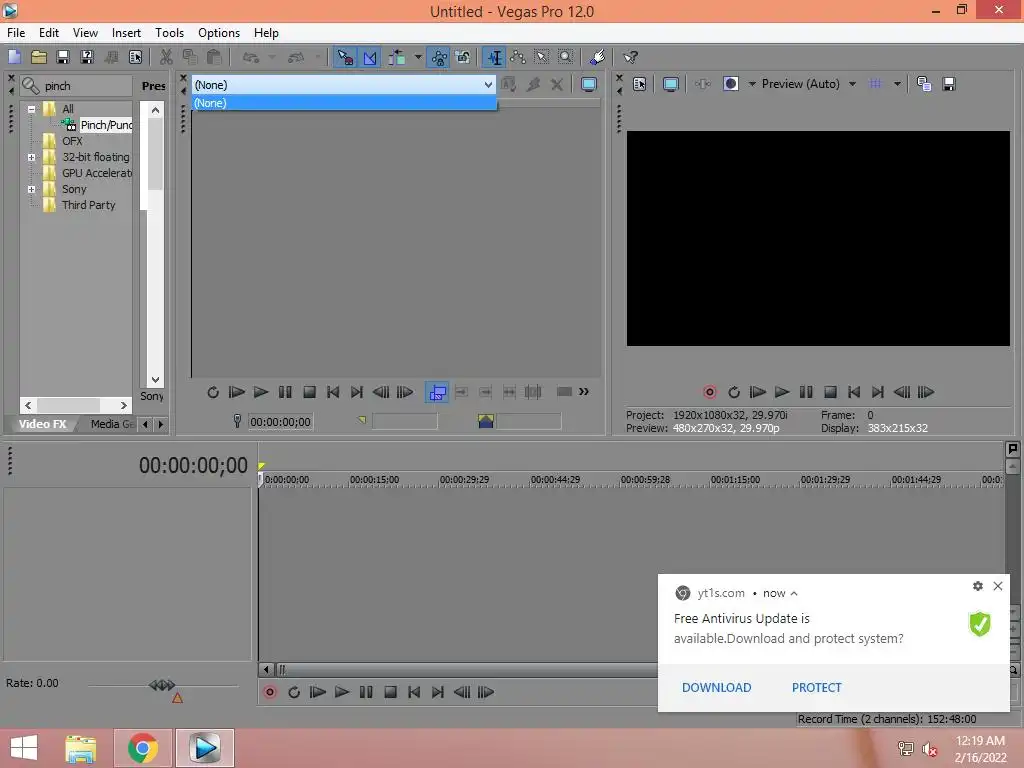
Task: Open the File menu
Action: pos(16,33)
